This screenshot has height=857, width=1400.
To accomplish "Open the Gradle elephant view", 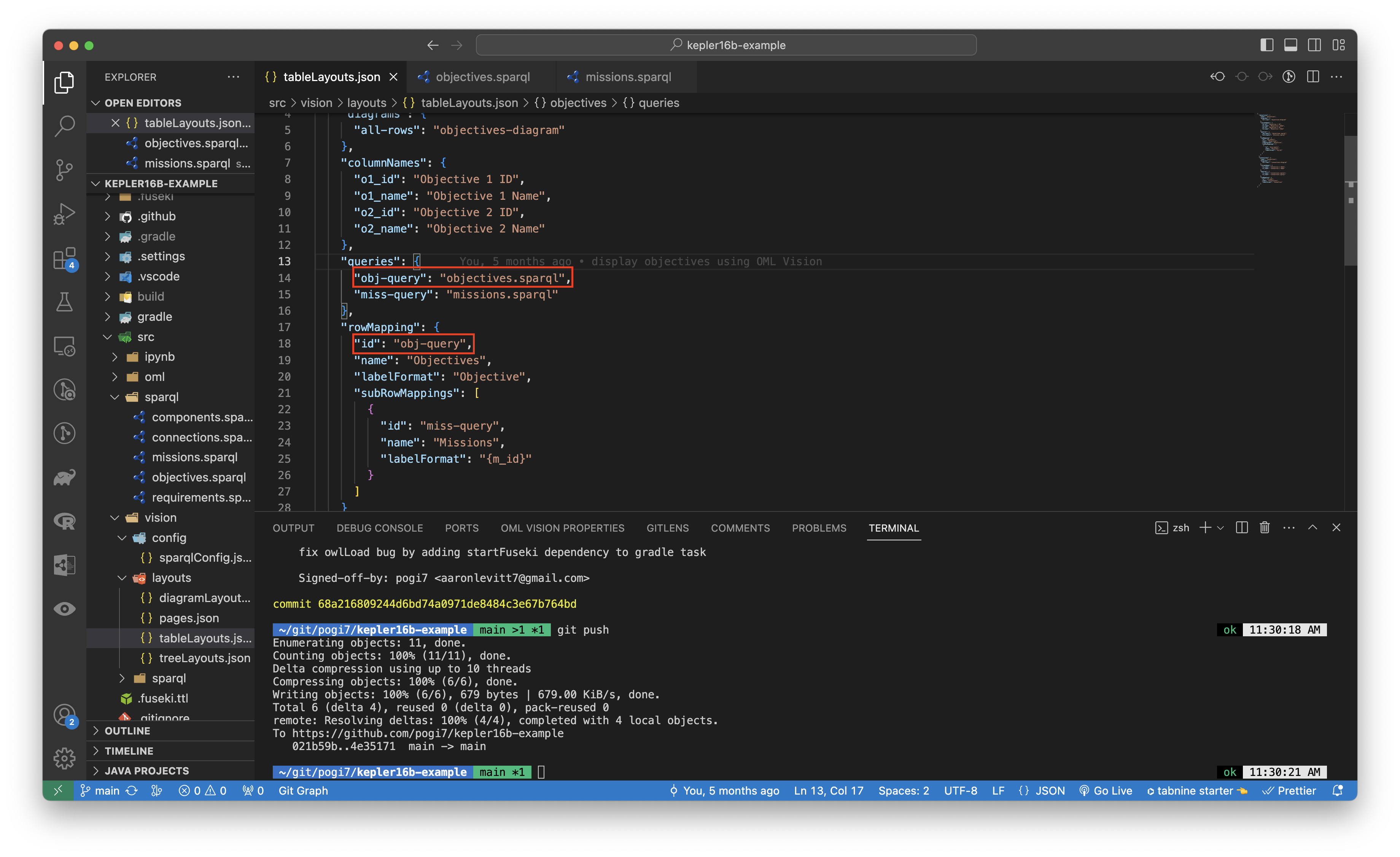I will point(64,477).
